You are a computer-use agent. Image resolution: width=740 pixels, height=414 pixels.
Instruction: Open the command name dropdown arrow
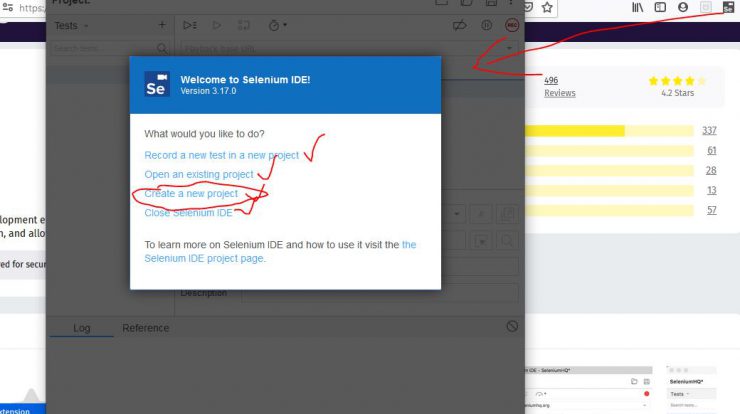click(456, 214)
